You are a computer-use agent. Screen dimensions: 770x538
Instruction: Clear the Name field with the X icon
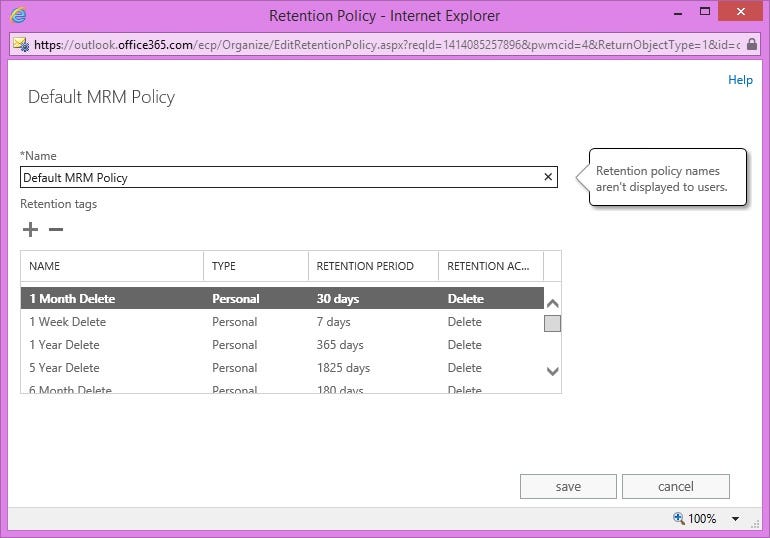(547, 177)
